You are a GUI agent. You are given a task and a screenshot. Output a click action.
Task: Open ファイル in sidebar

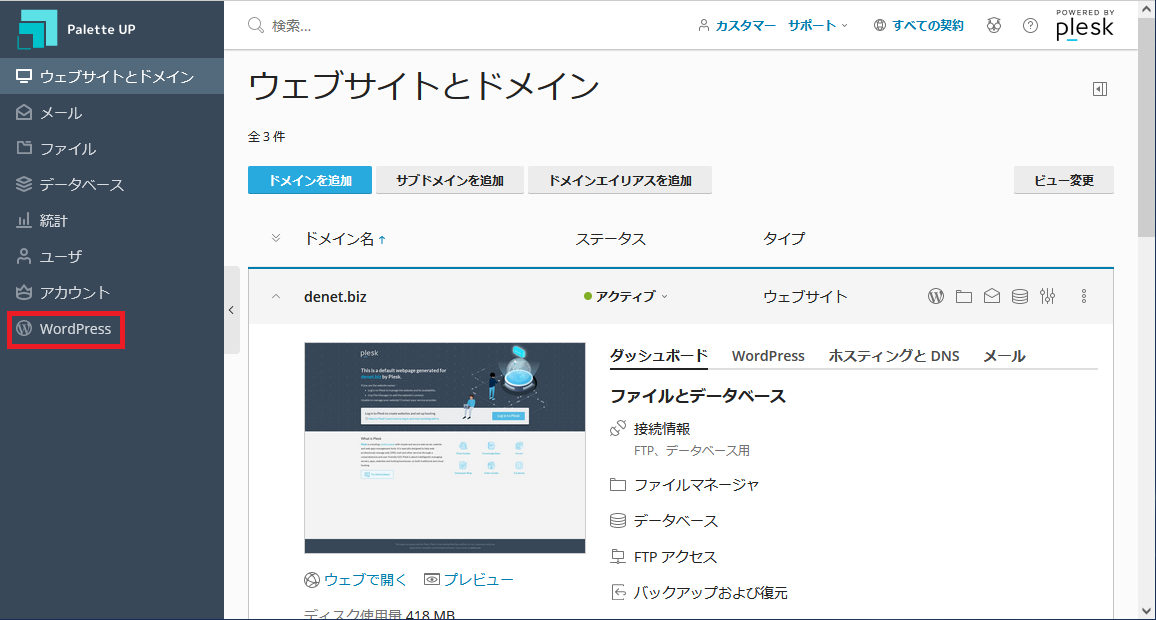[111, 149]
